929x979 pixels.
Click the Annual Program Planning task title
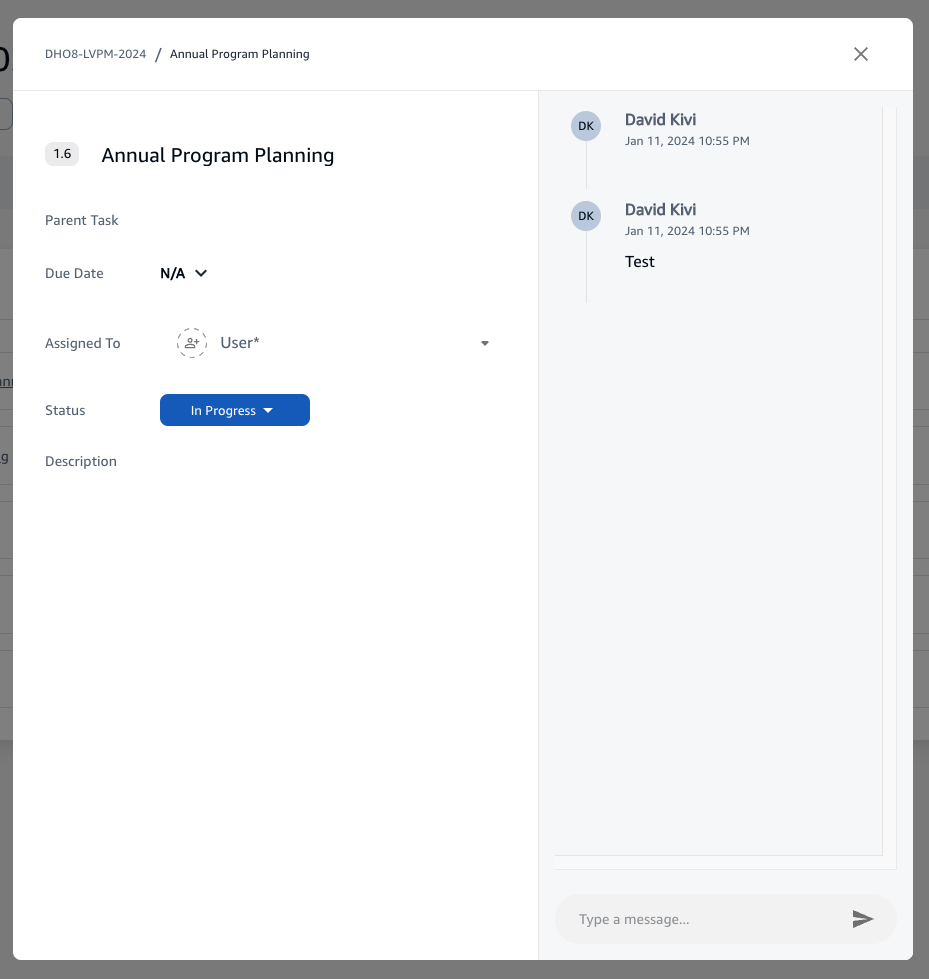click(x=217, y=155)
